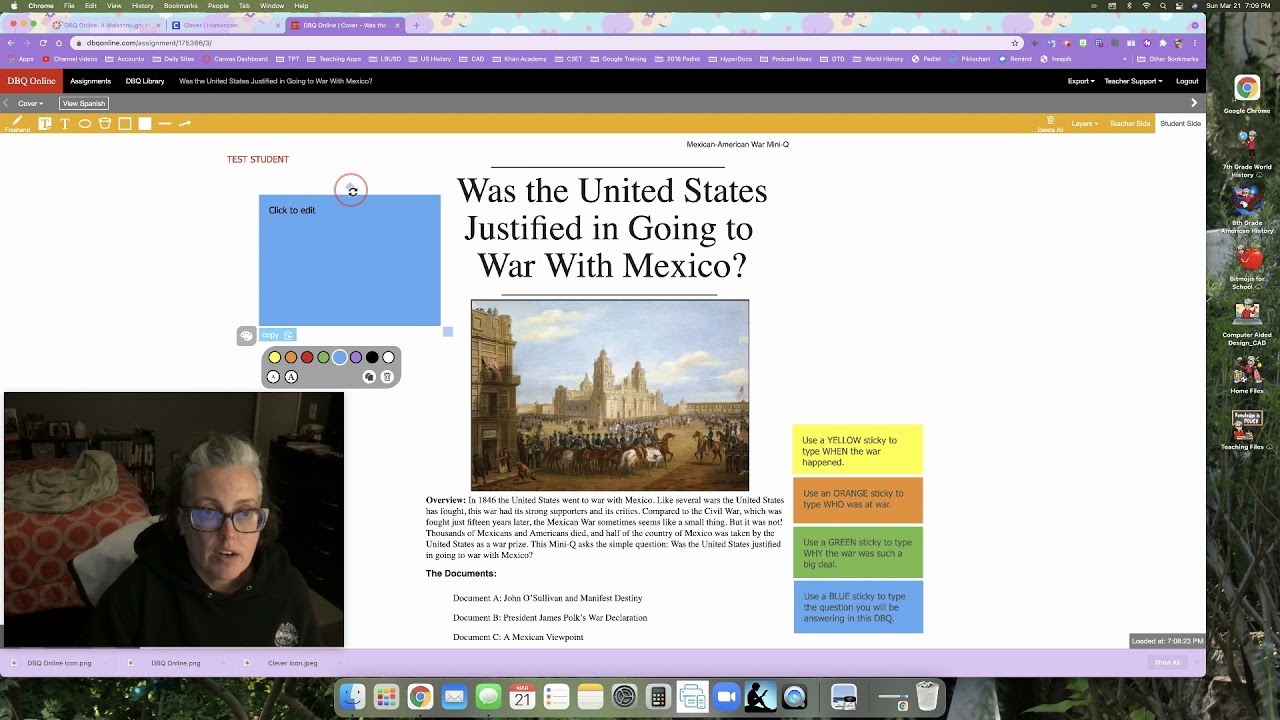The width and height of the screenshot is (1280, 720).
Task: Open a new browser tab
Action: 416,25
